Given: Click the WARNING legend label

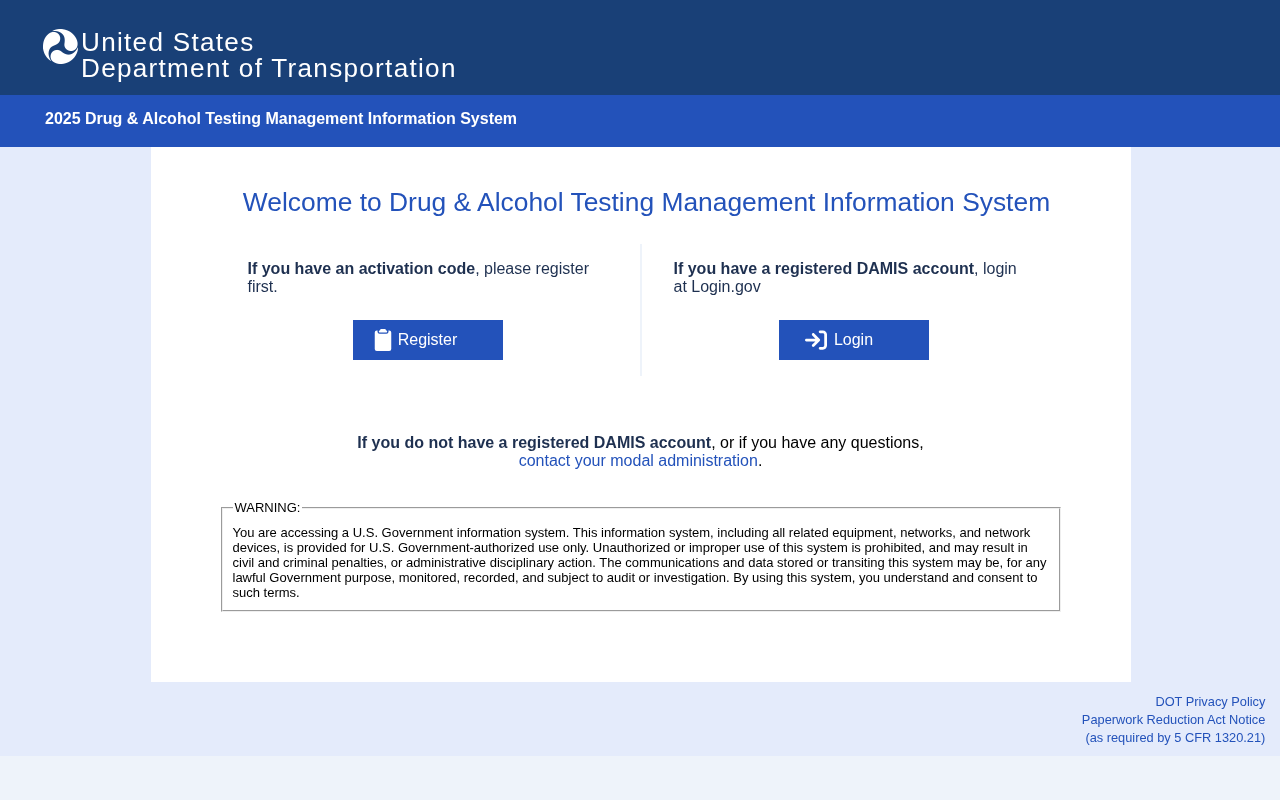Looking at the screenshot, I should click(267, 508).
